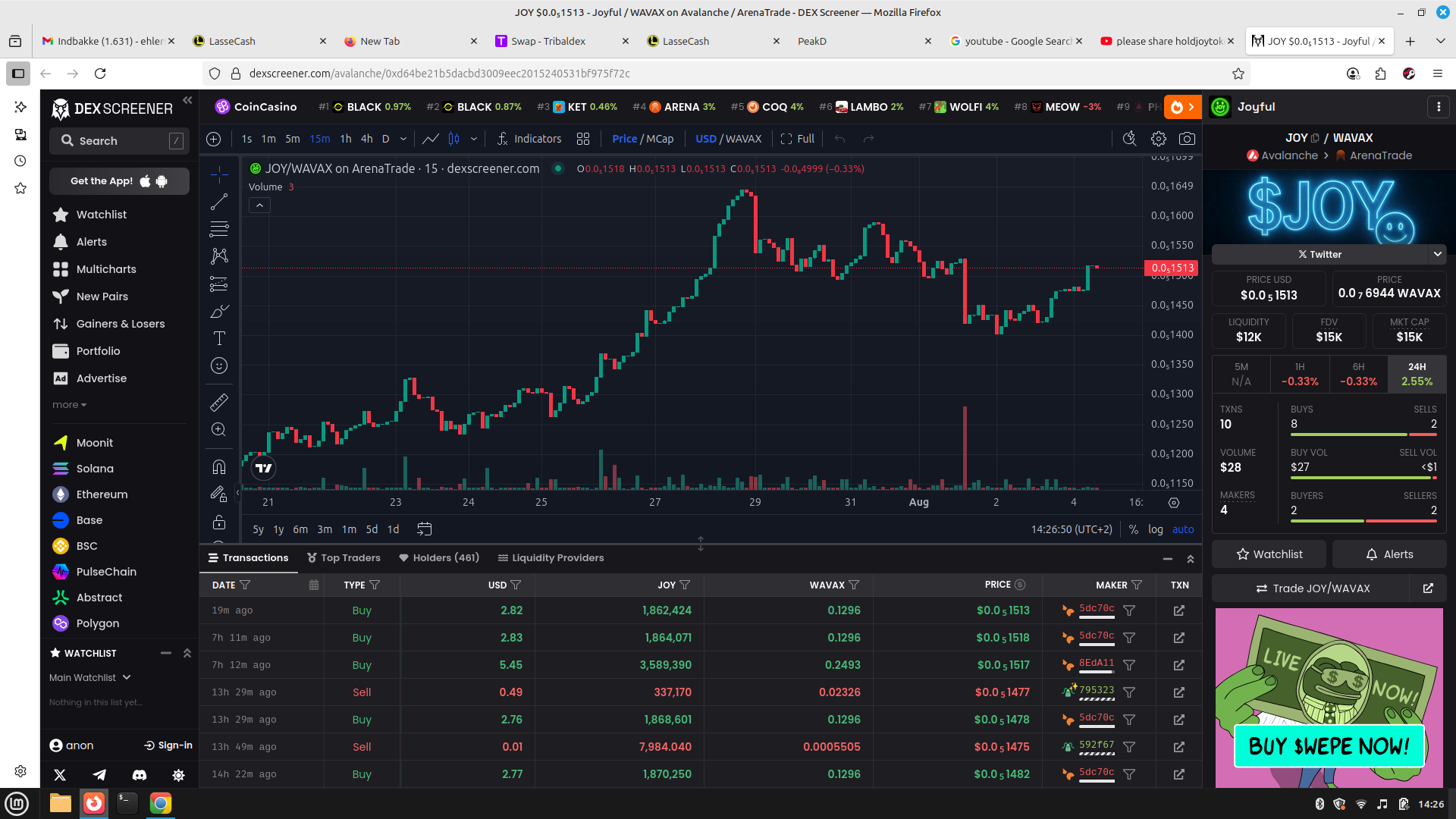Click the Sign-in link
Screen dimensions: 1456x819
point(168,745)
